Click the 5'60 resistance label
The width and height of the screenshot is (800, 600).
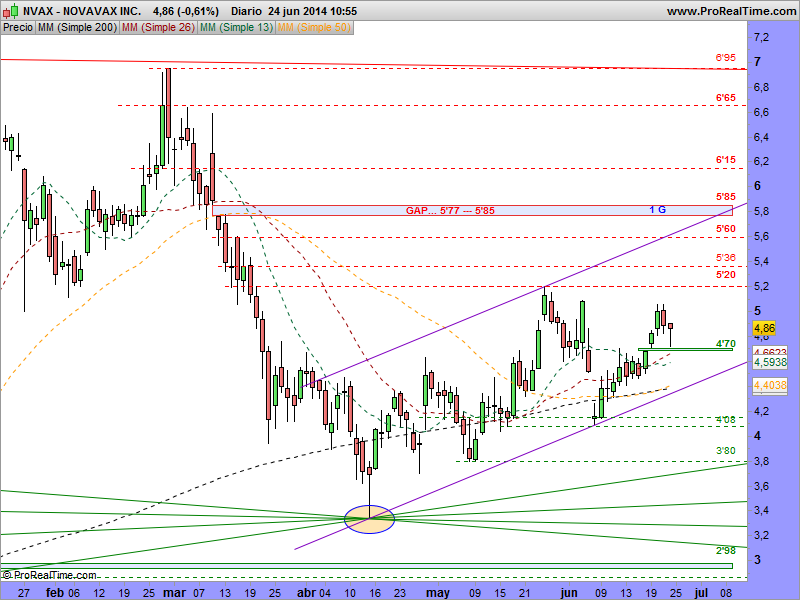click(726, 229)
